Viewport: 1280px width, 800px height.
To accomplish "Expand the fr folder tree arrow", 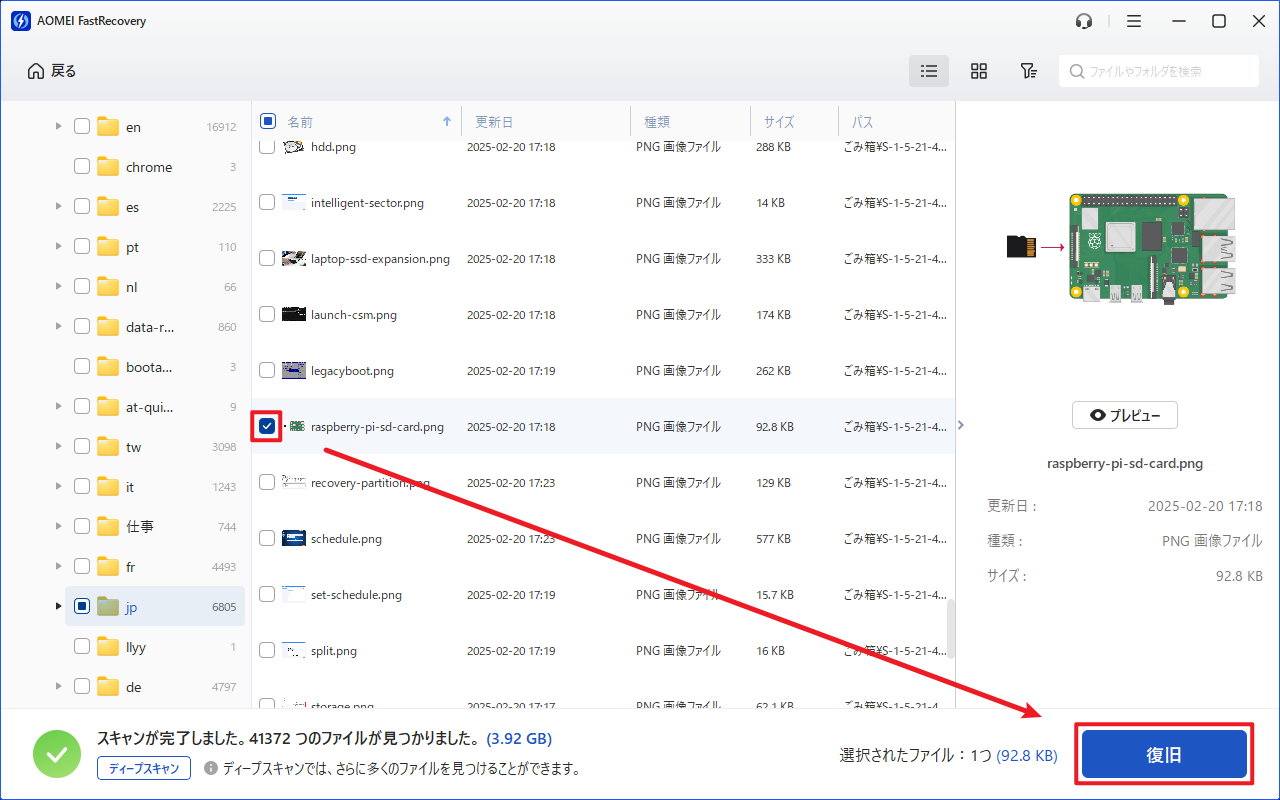I will click(59, 567).
